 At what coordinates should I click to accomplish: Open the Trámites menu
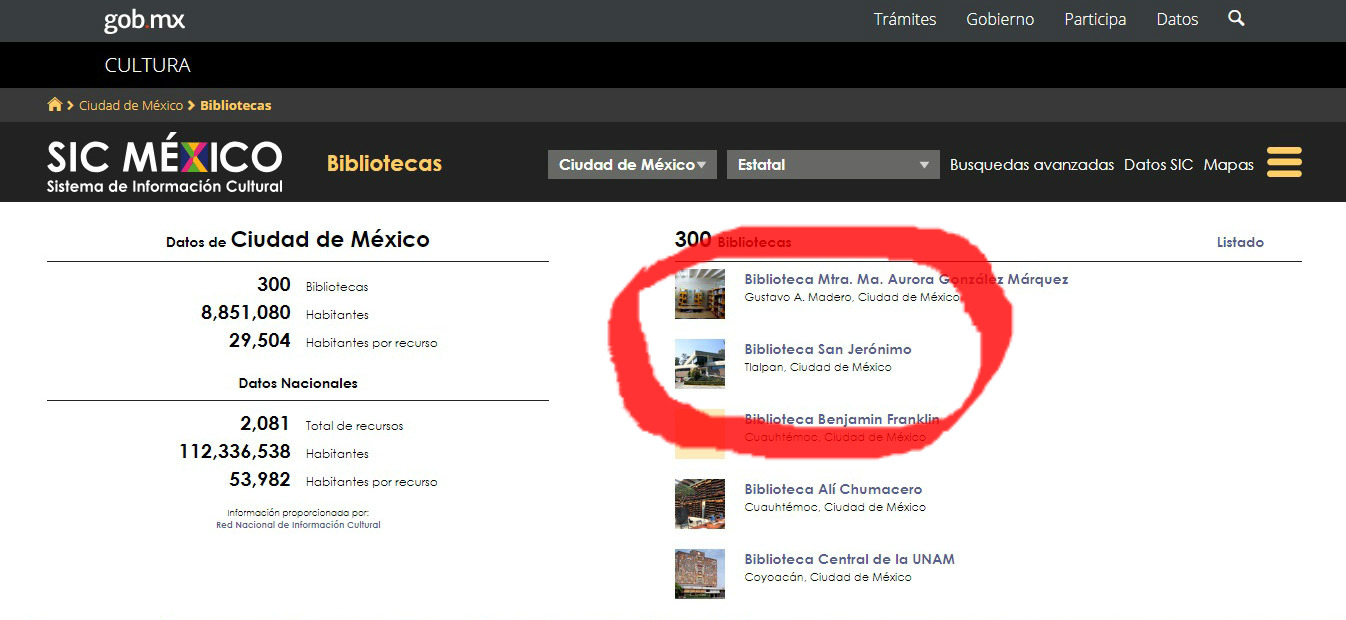(905, 19)
